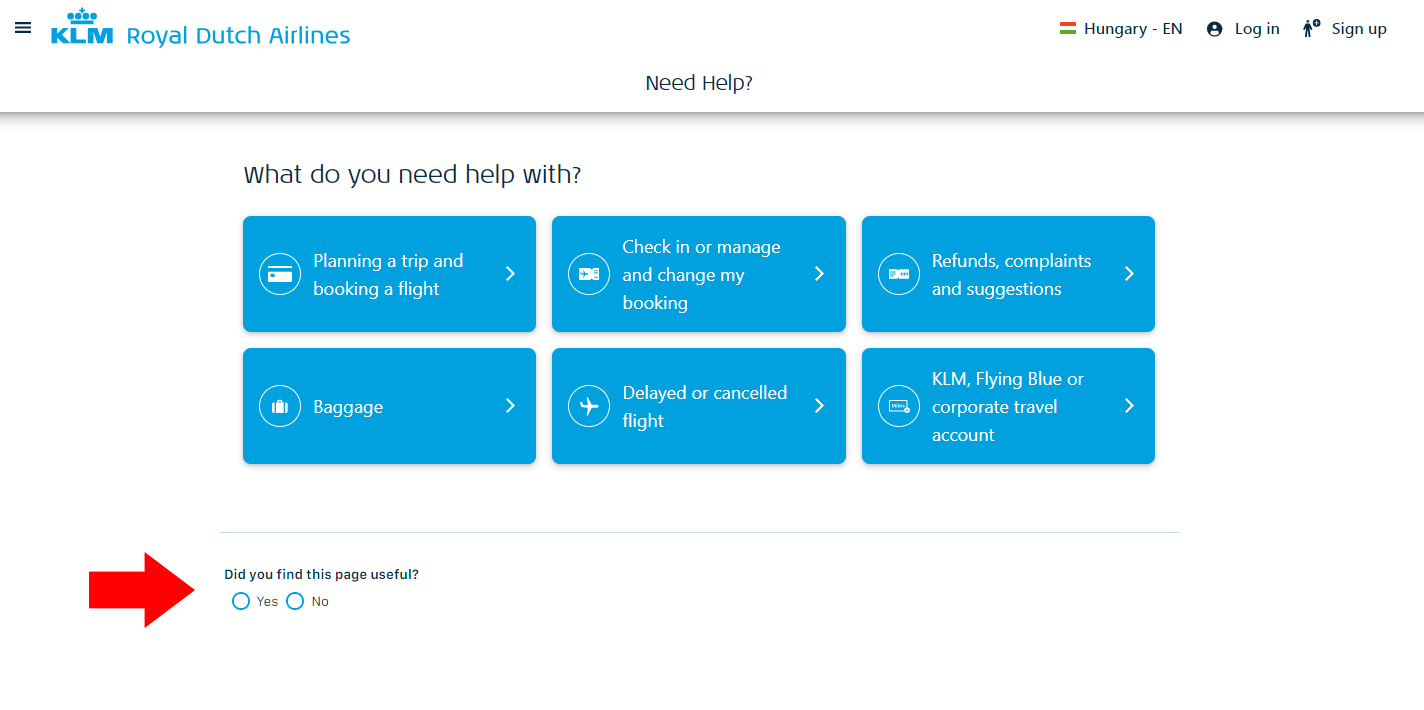Image resolution: width=1424 pixels, height=710 pixels.
Task: Click the airplane icon on the Delayed or cancelled flight tile
Action: (589, 406)
